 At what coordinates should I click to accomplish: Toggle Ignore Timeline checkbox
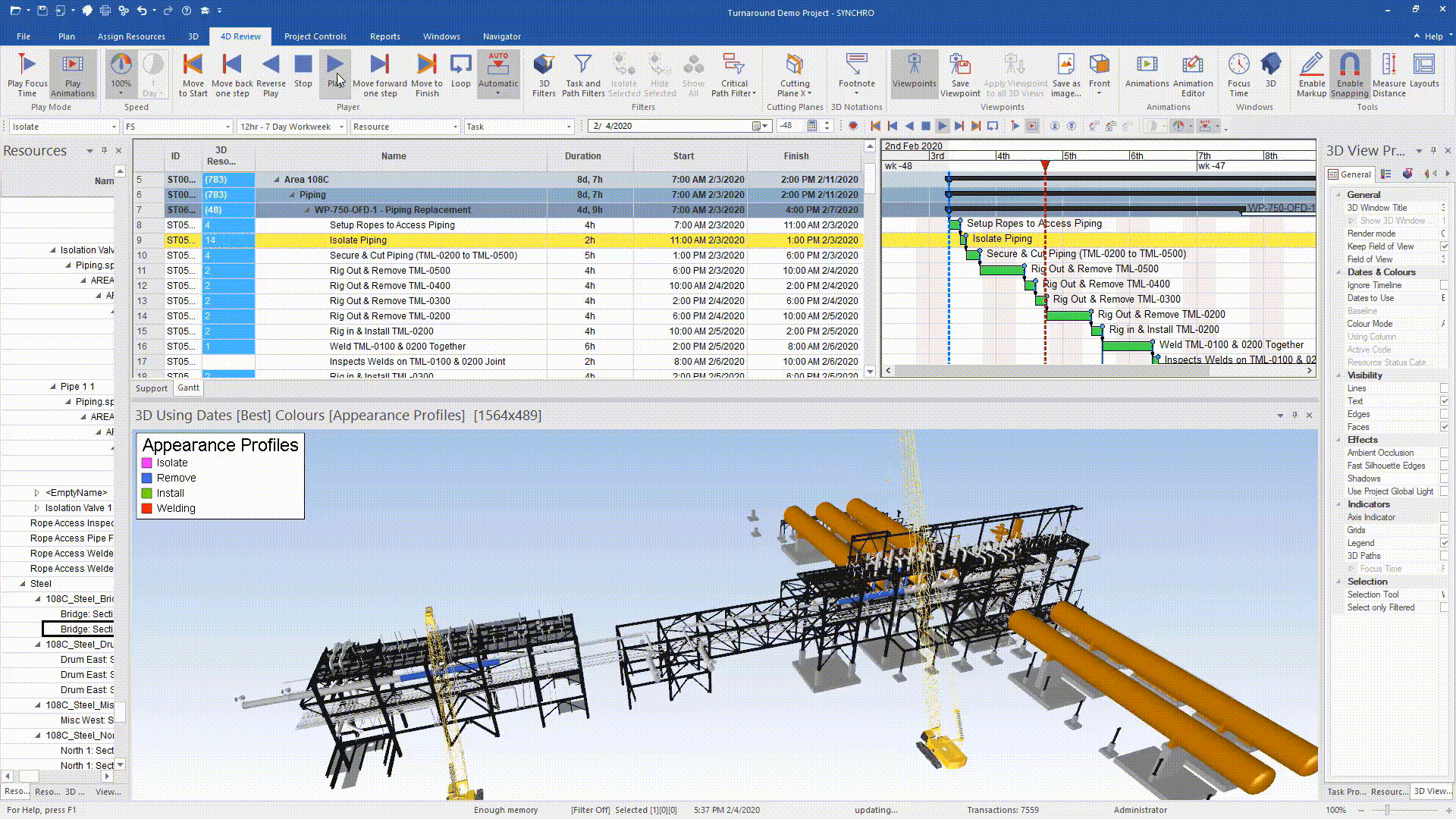(x=1444, y=285)
